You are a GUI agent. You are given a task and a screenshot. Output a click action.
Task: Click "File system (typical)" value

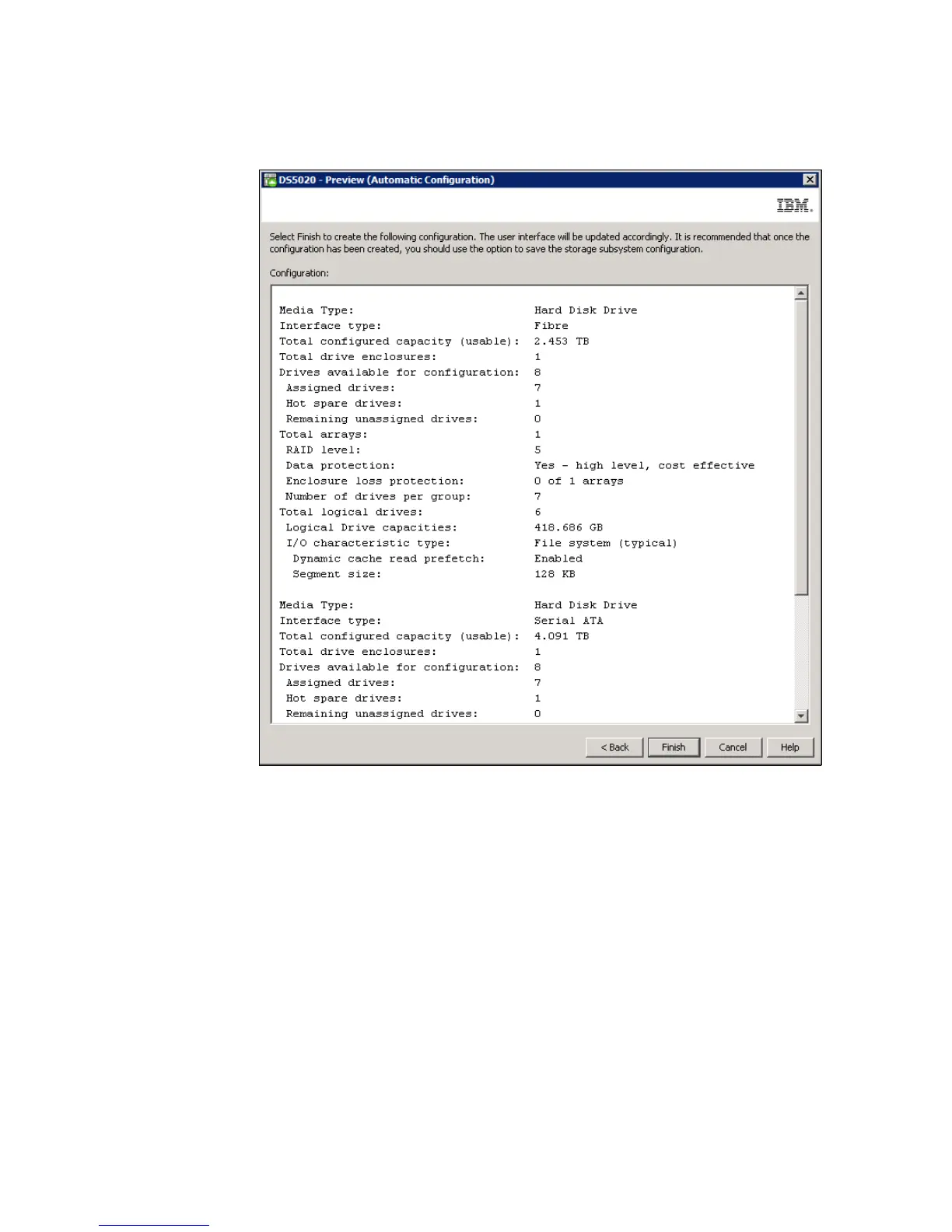coord(606,544)
